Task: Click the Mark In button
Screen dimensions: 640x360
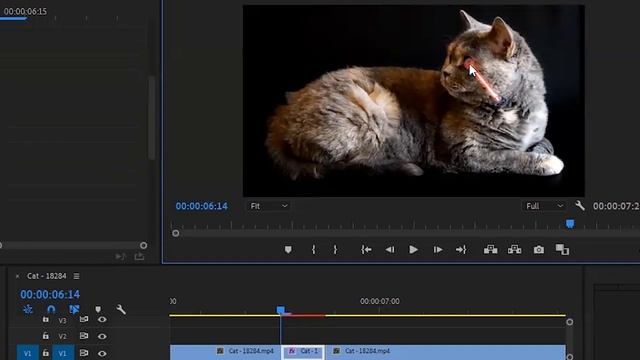Action: tap(313, 249)
